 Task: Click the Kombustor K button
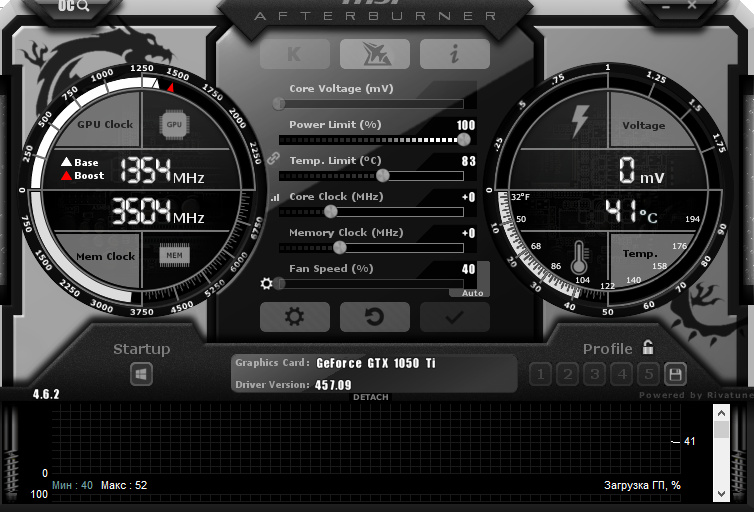295,54
